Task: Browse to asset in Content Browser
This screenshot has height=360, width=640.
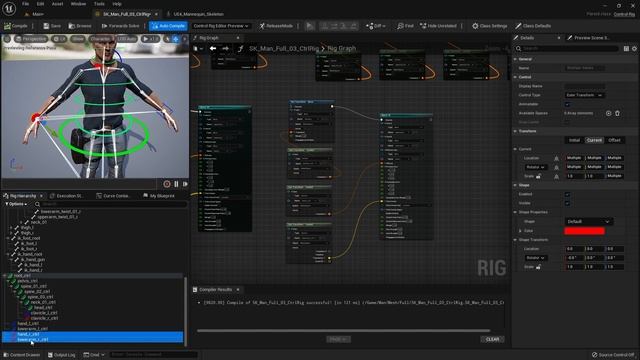Action: pyautogui.click(x=80, y=26)
